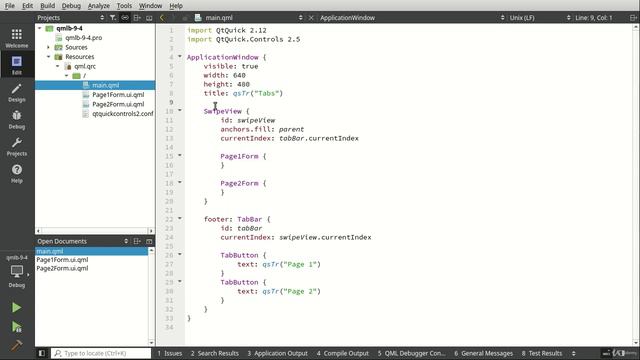The image size is (640, 360).
Task: Go forward in editor navigation history
Action: pyautogui.click(x=173, y=18)
